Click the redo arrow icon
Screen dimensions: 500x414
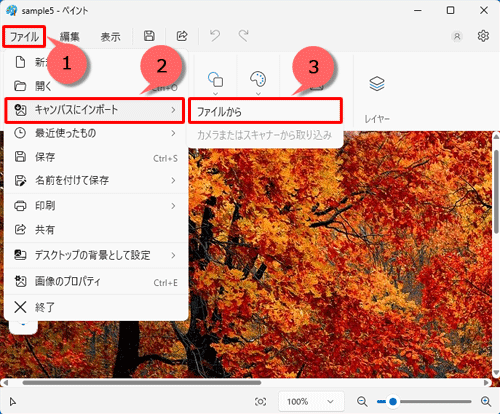pyautogui.click(x=244, y=36)
